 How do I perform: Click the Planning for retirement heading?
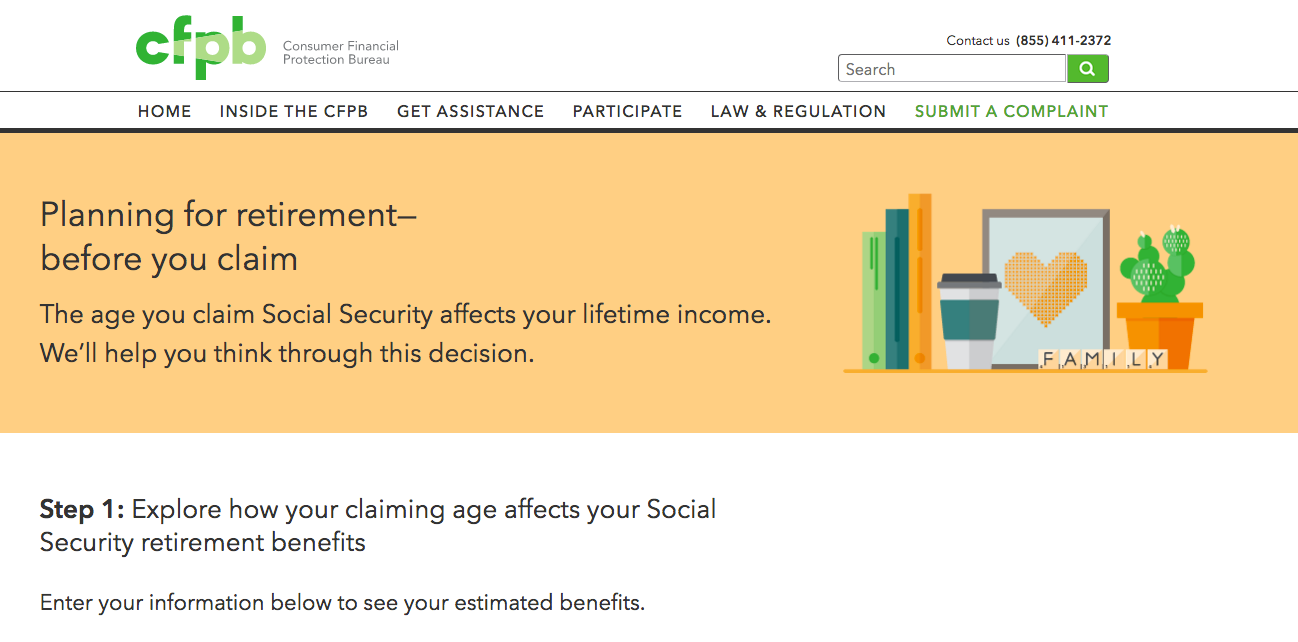click(x=228, y=236)
